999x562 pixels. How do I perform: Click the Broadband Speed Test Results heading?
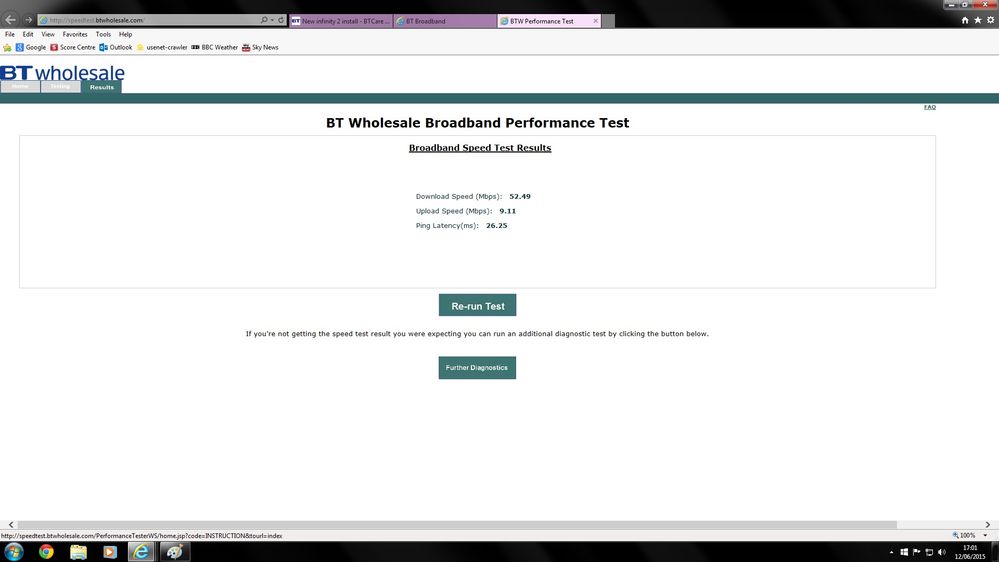480,148
